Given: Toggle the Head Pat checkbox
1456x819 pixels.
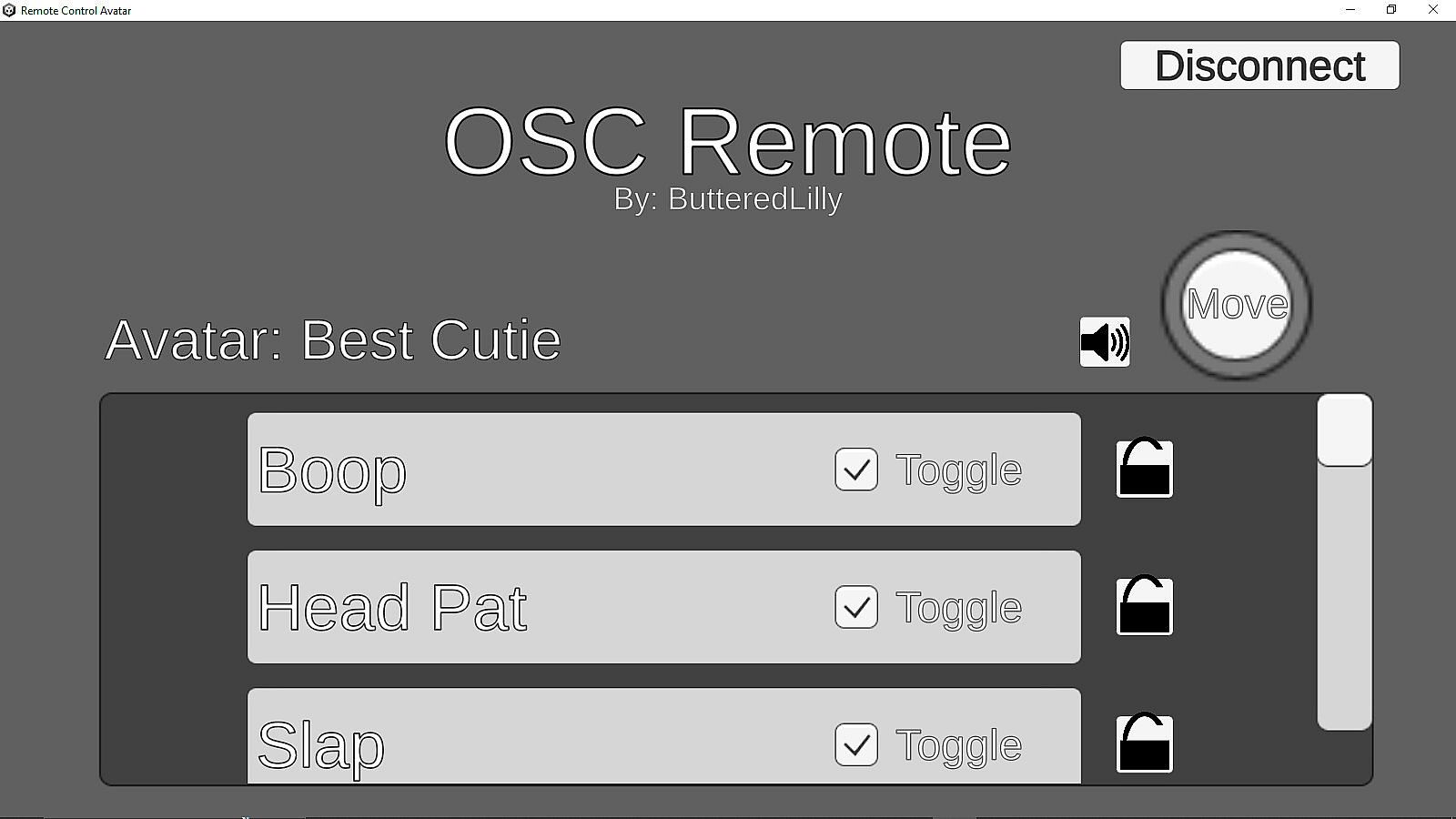Looking at the screenshot, I should (x=856, y=607).
